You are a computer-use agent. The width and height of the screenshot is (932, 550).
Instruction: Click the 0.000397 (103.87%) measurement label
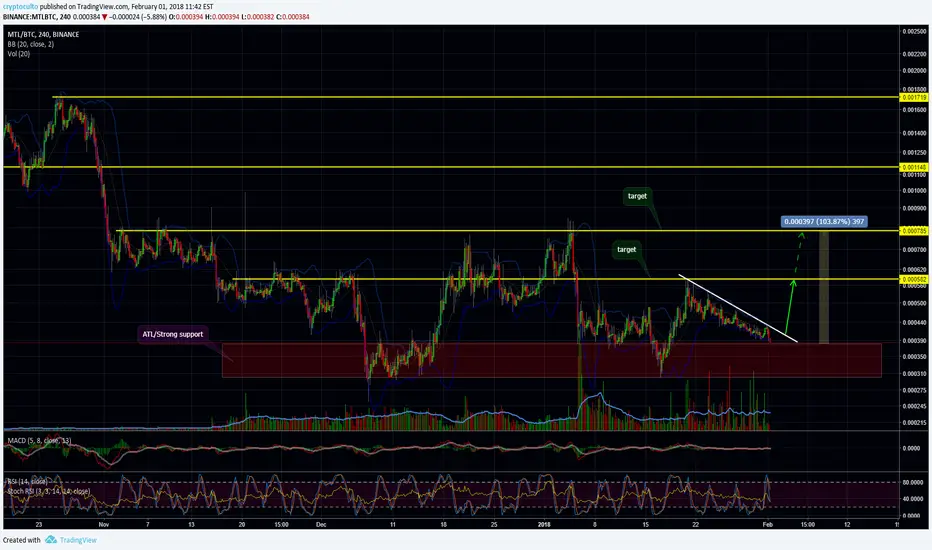point(824,222)
